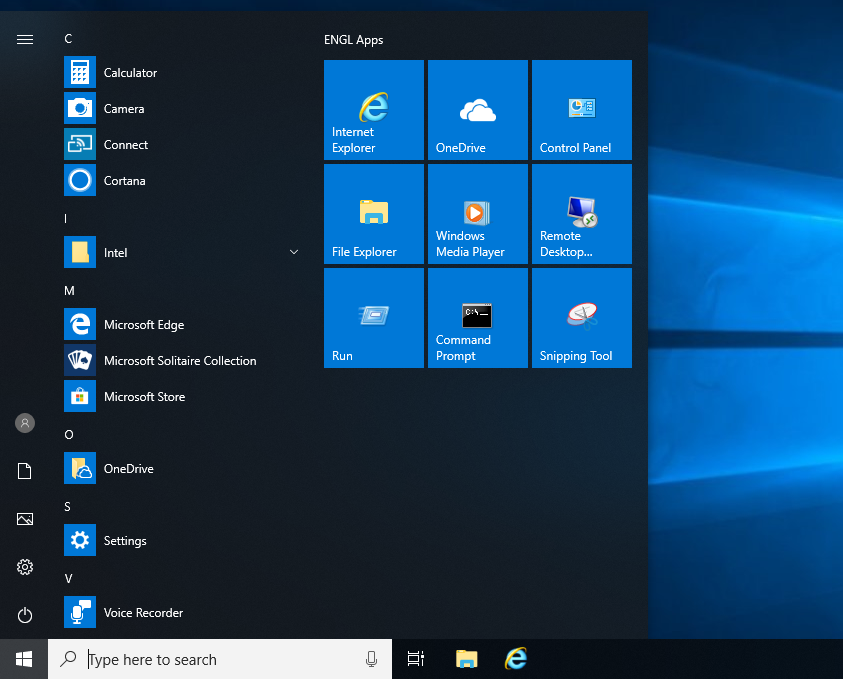The width and height of the screenshot is (843, 679).
Task: Open the Microsoft Store app
Action: click(182, 396)
